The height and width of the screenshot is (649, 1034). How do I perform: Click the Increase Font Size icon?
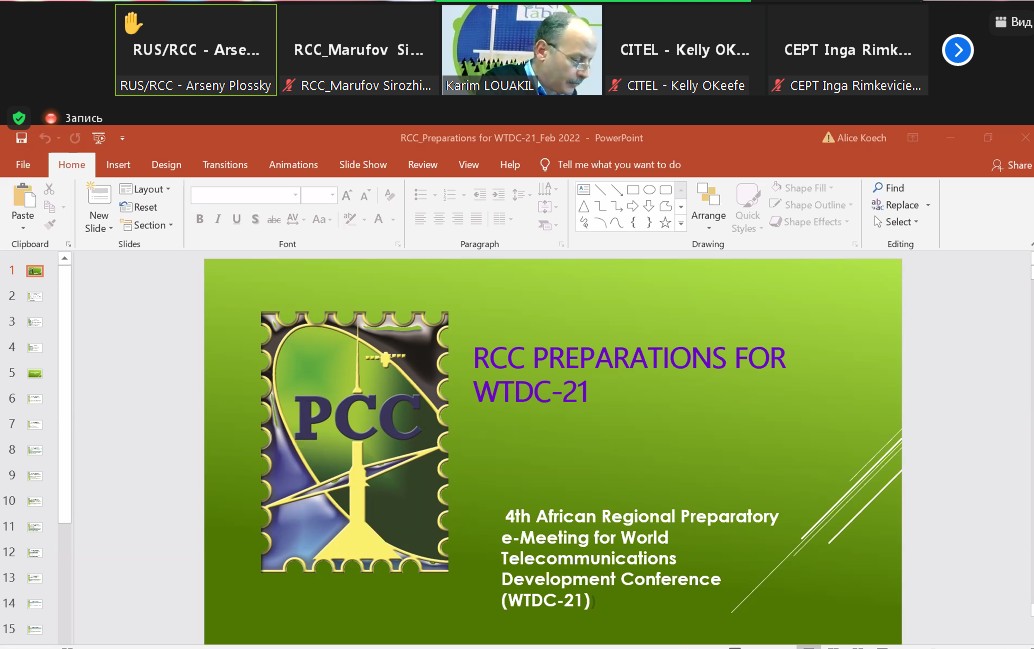[346, 195]
